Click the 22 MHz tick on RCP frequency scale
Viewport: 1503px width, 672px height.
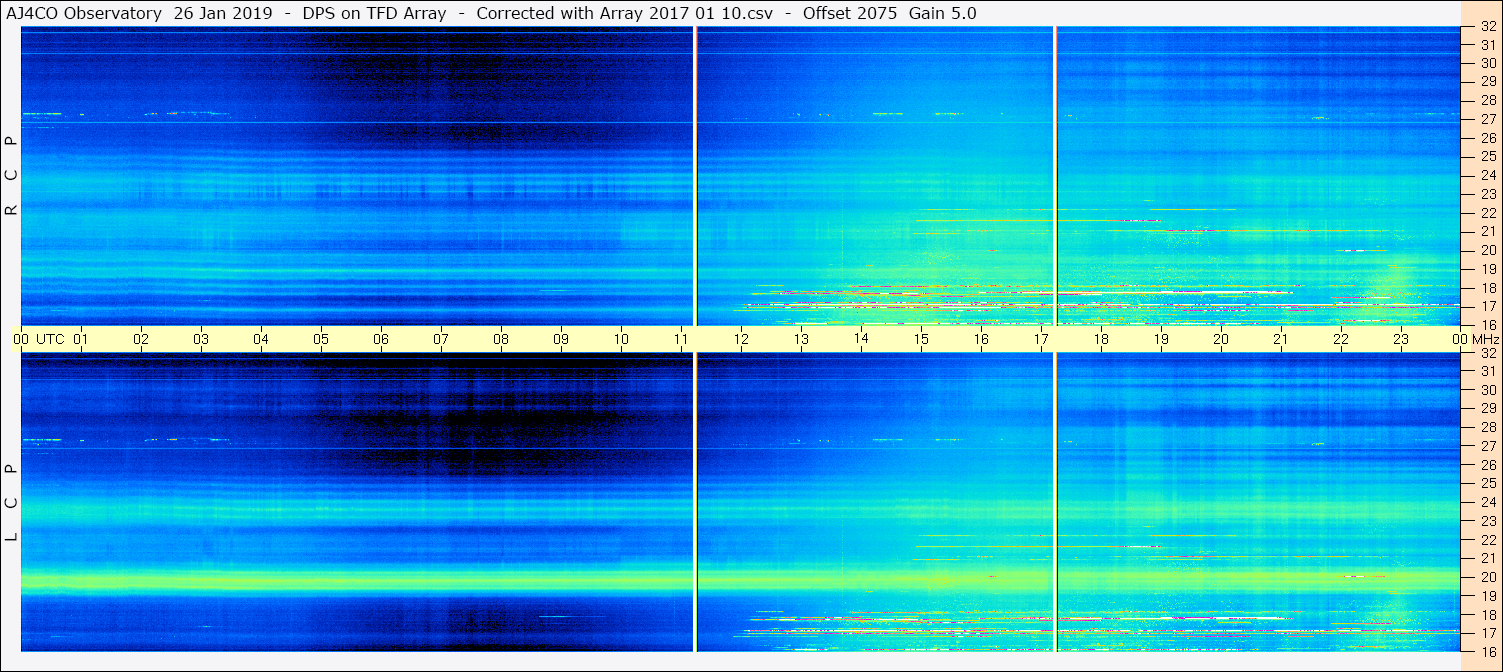(1488, 213)
